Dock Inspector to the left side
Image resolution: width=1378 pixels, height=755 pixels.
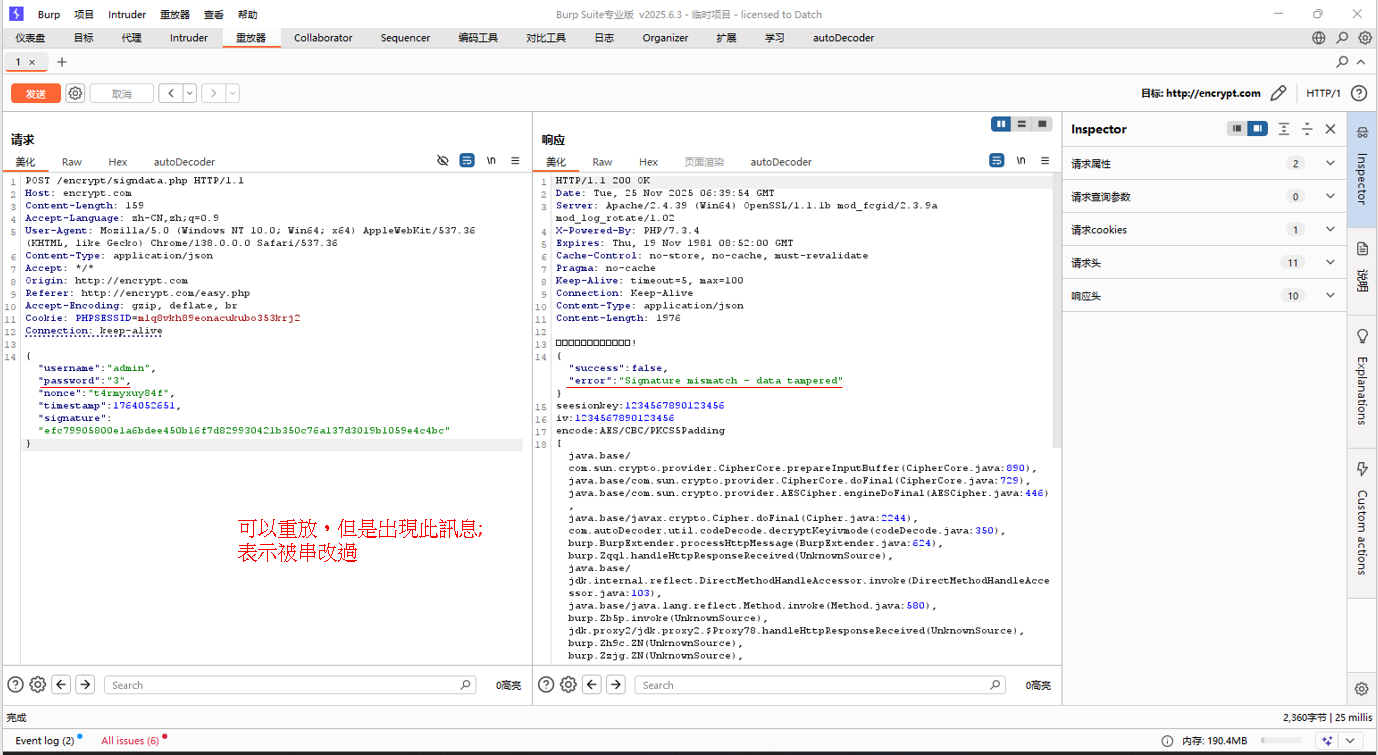click(1237, 129)
